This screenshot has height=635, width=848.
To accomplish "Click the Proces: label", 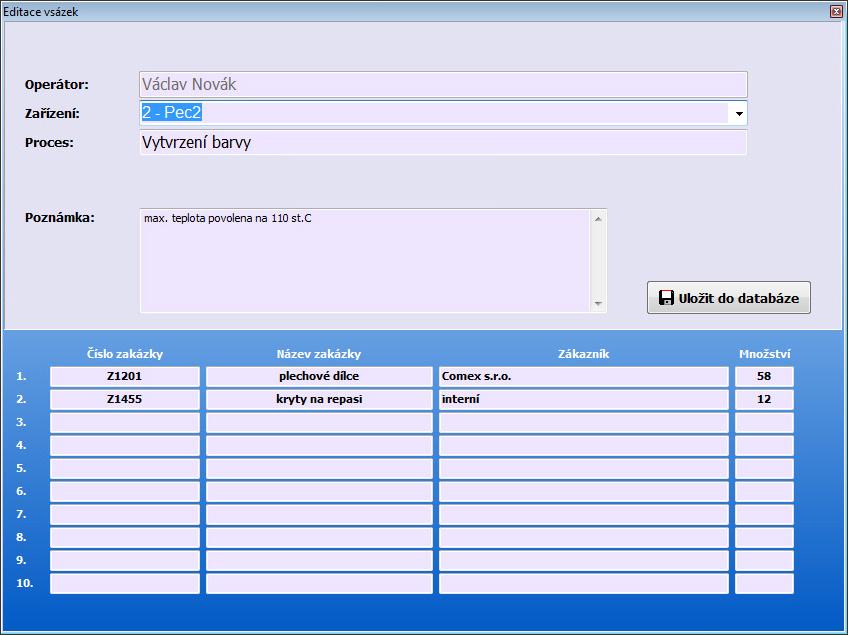I will tap(49, 143).
